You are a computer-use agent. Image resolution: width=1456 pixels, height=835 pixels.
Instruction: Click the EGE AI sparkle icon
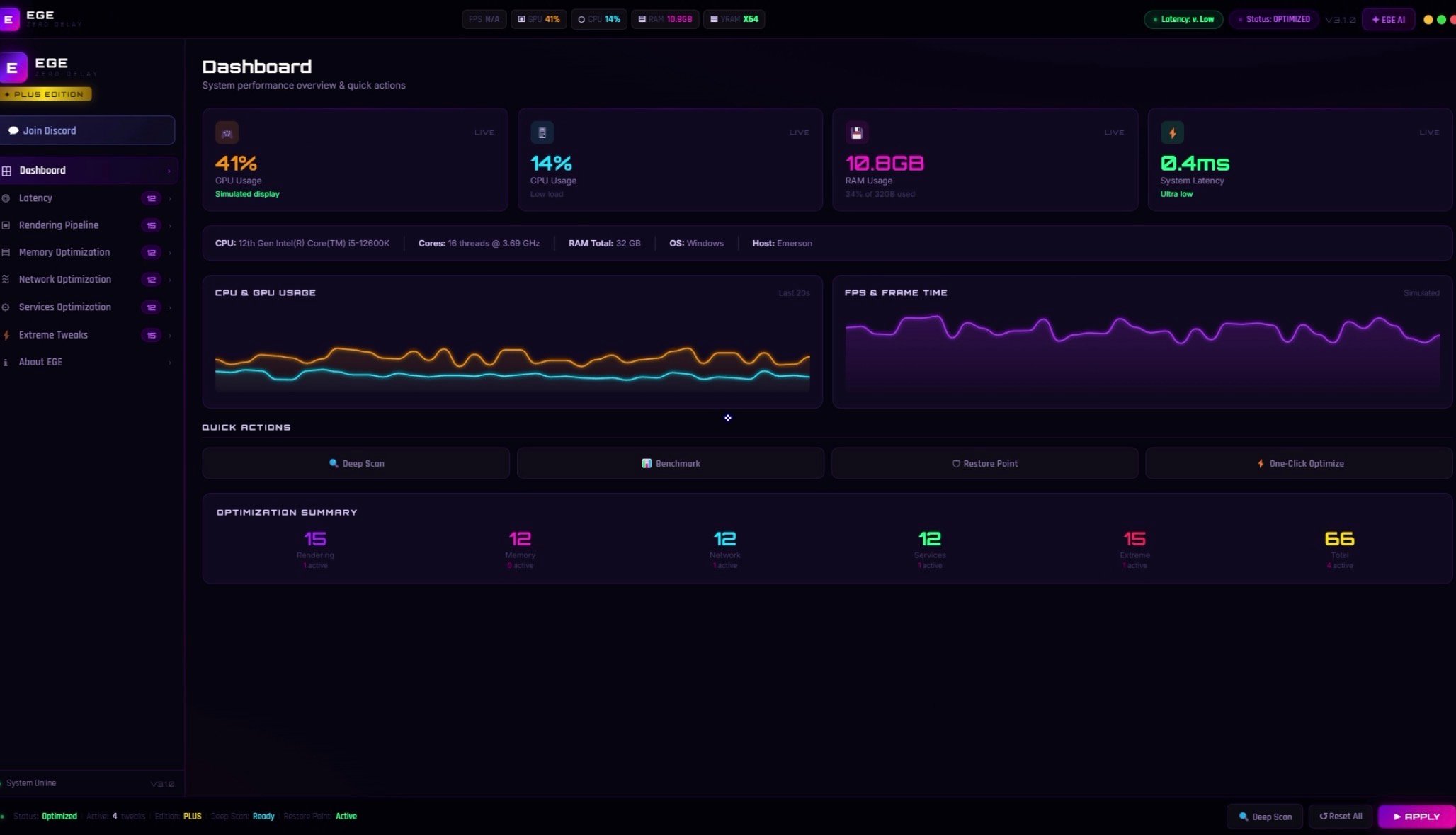point(1375,20)
